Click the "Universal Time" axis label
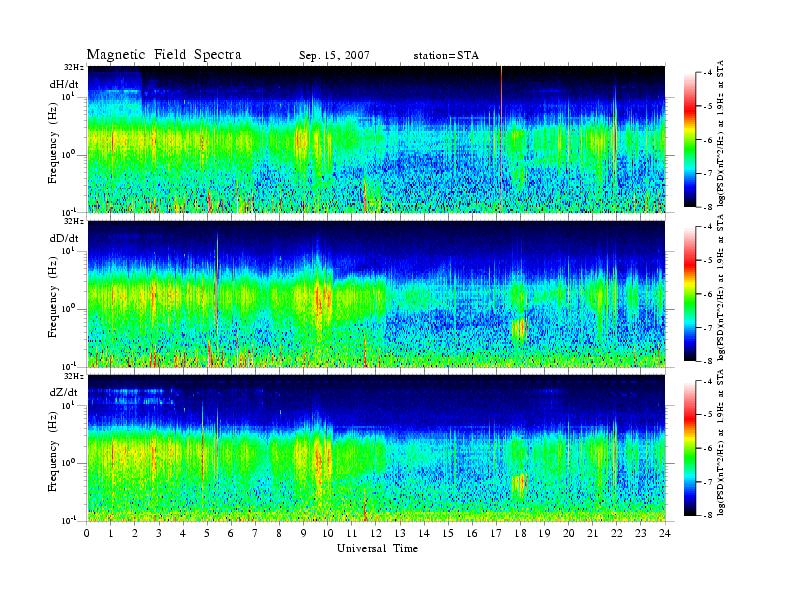Screen dimensions: 792x612 (377, 548)
